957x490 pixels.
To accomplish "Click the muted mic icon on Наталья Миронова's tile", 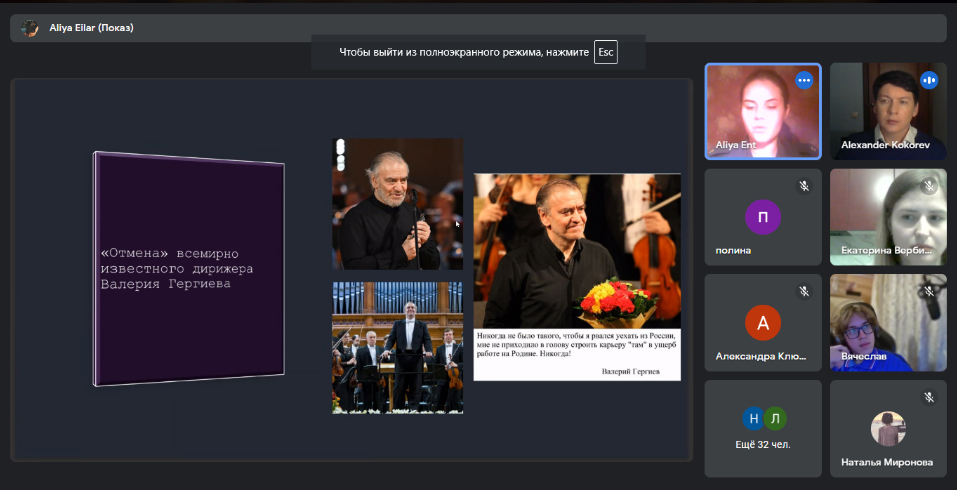I will pos(929,397).
